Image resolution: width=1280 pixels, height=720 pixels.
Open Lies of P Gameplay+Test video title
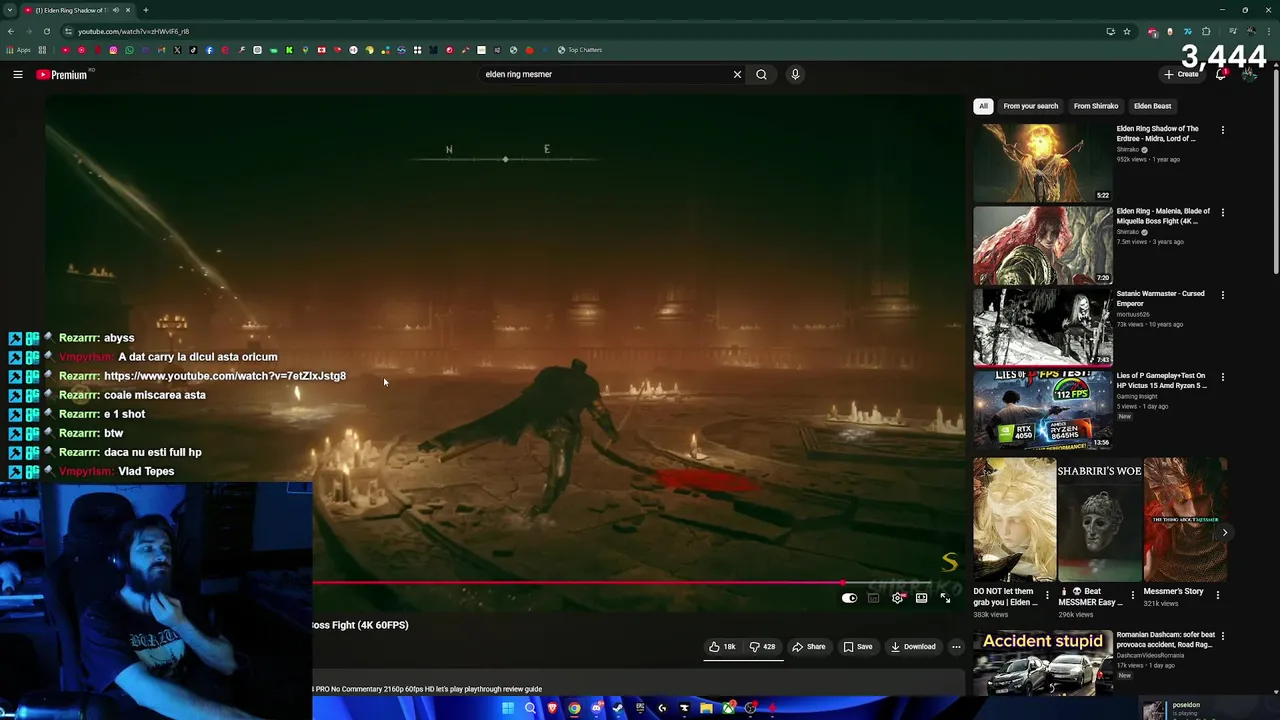pos(1162,381)
